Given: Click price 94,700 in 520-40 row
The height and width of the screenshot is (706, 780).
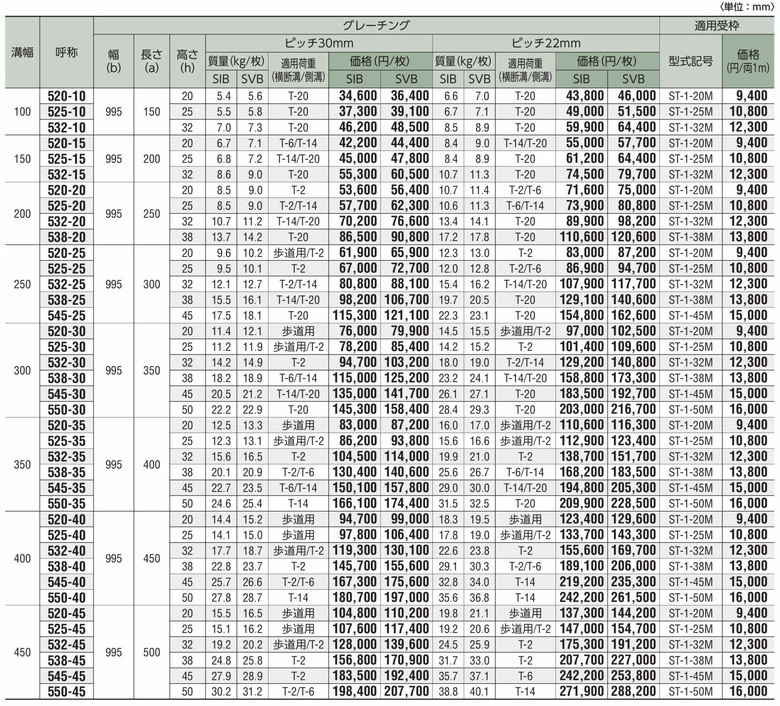Looking at the screenshot, I should (358, 519).
